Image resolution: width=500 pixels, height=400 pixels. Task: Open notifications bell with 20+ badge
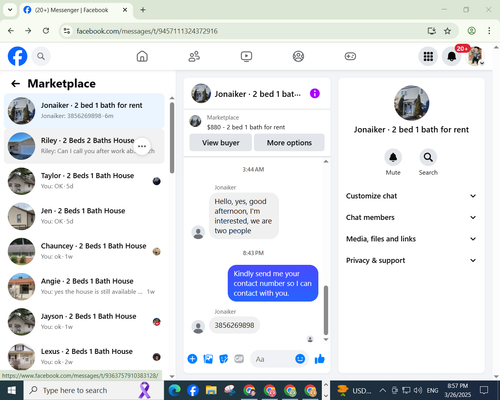452,56
